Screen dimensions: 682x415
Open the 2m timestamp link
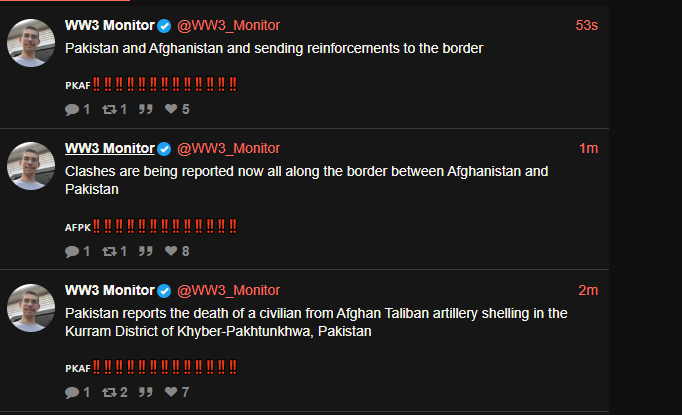[588, 290]
